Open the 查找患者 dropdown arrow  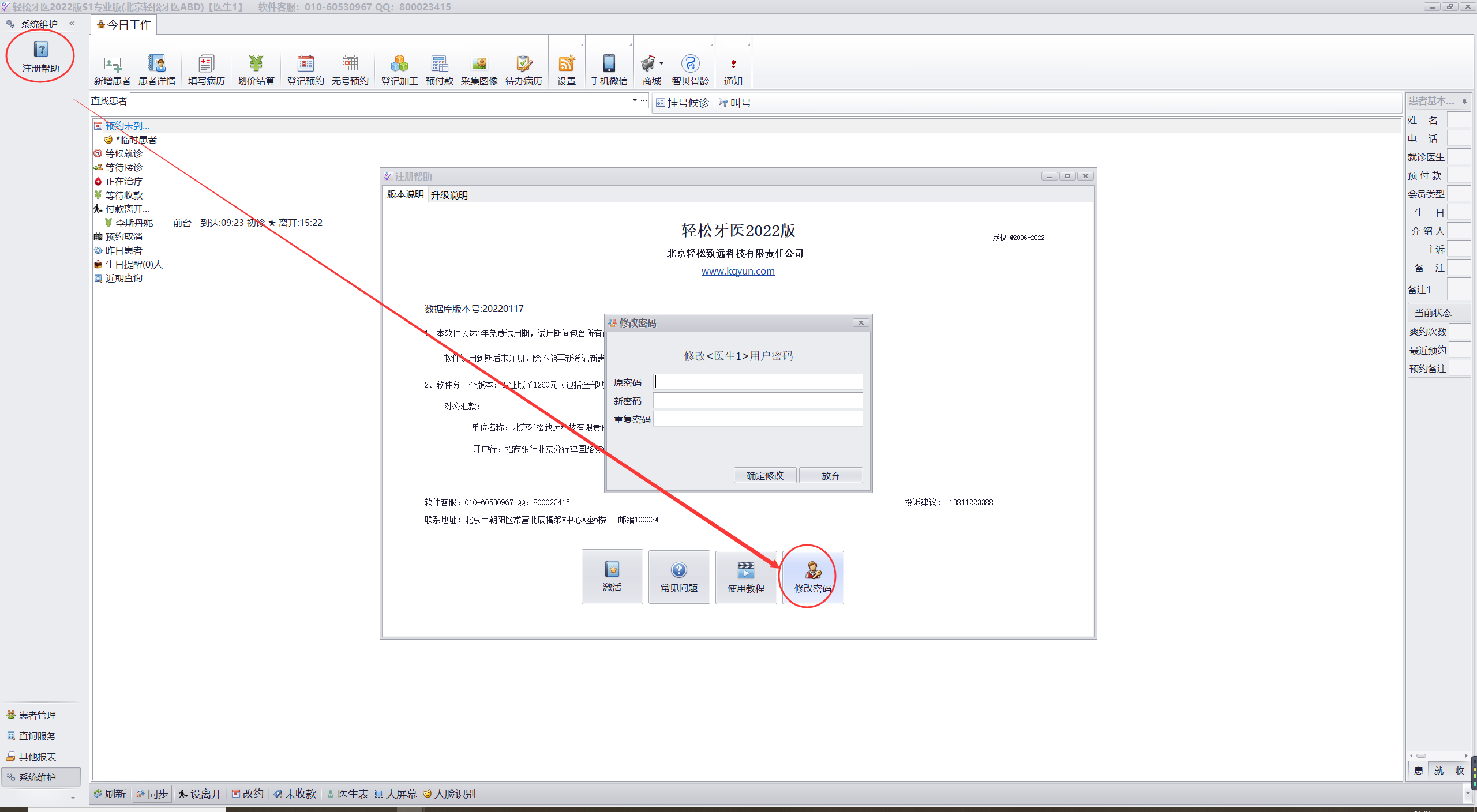click(x=635, y=100)
